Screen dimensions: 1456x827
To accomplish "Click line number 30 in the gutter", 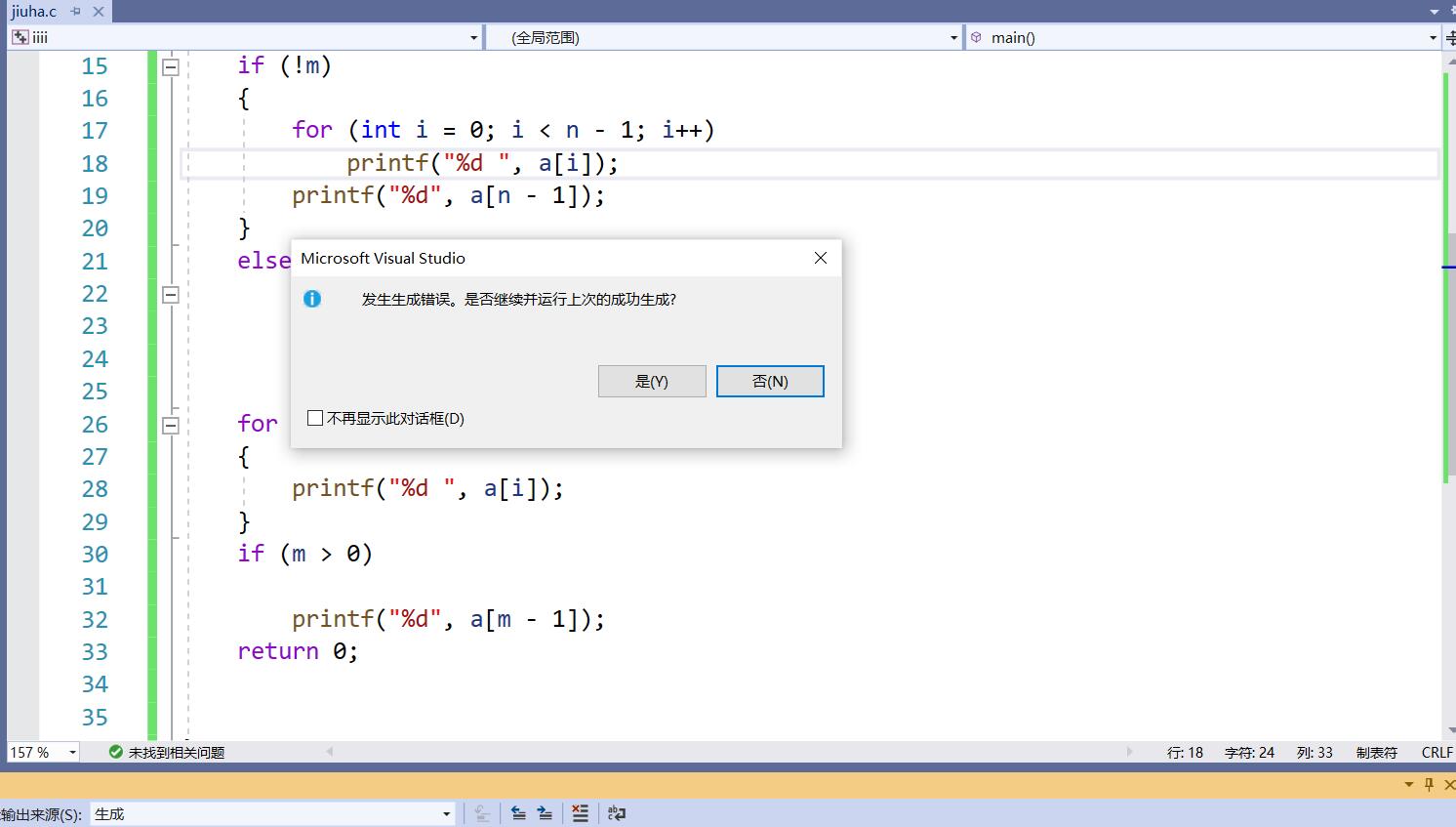I will tap(95, 555).
